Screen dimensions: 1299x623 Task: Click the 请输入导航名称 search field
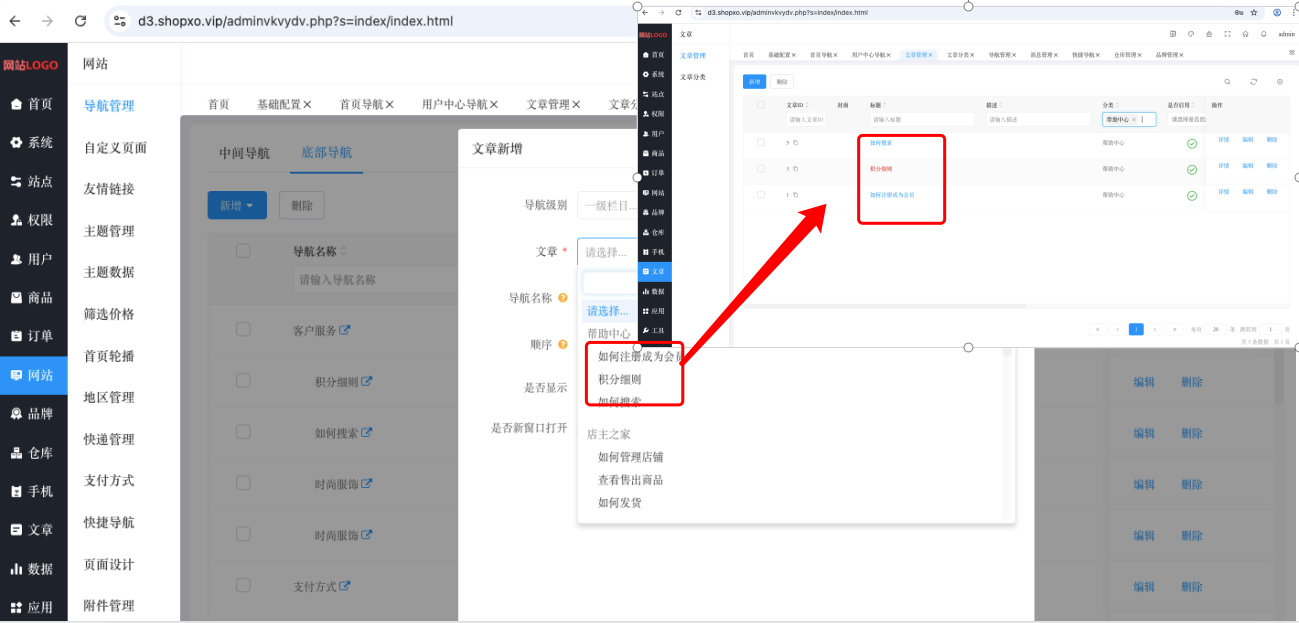[375, 280]
